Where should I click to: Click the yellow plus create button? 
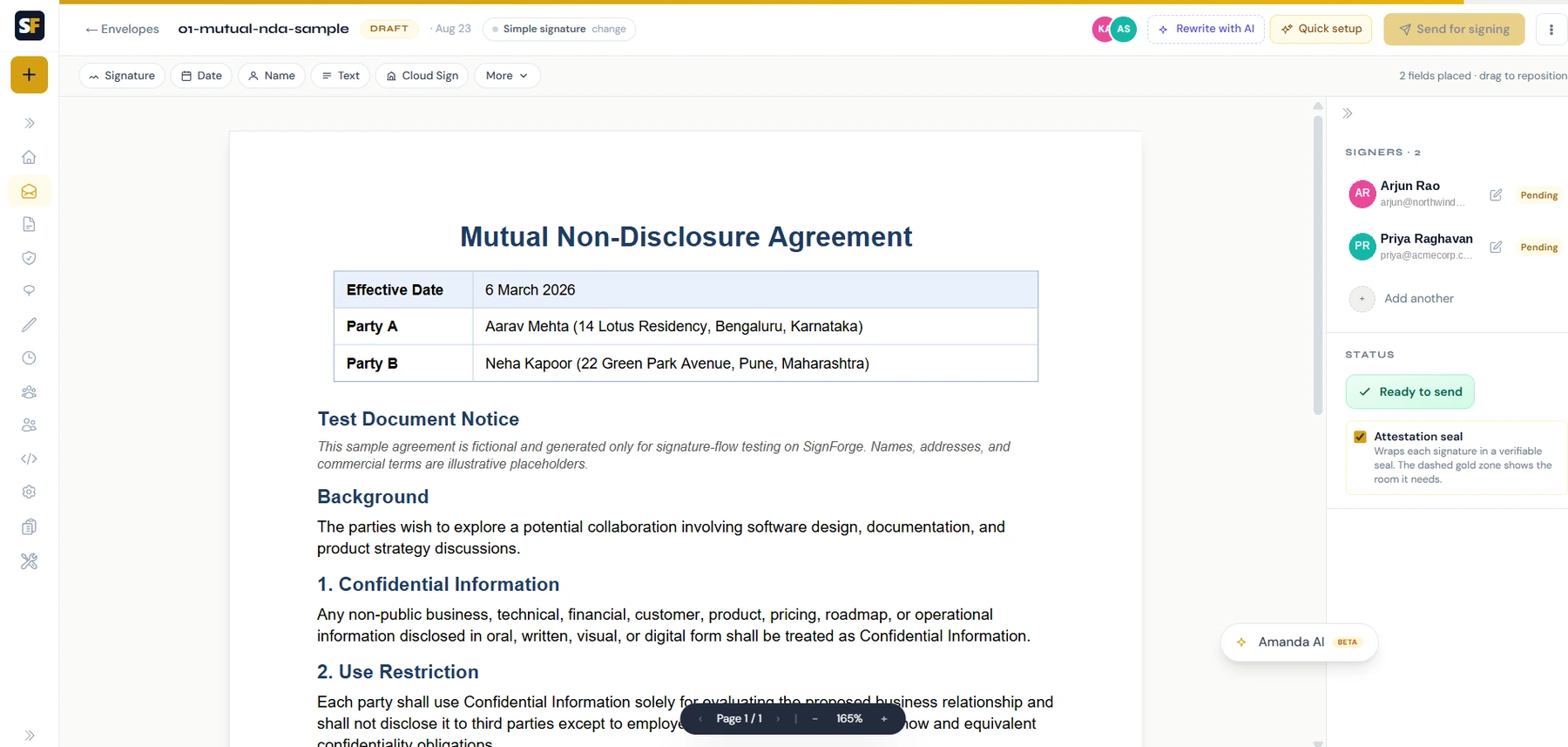coord(29,75)
